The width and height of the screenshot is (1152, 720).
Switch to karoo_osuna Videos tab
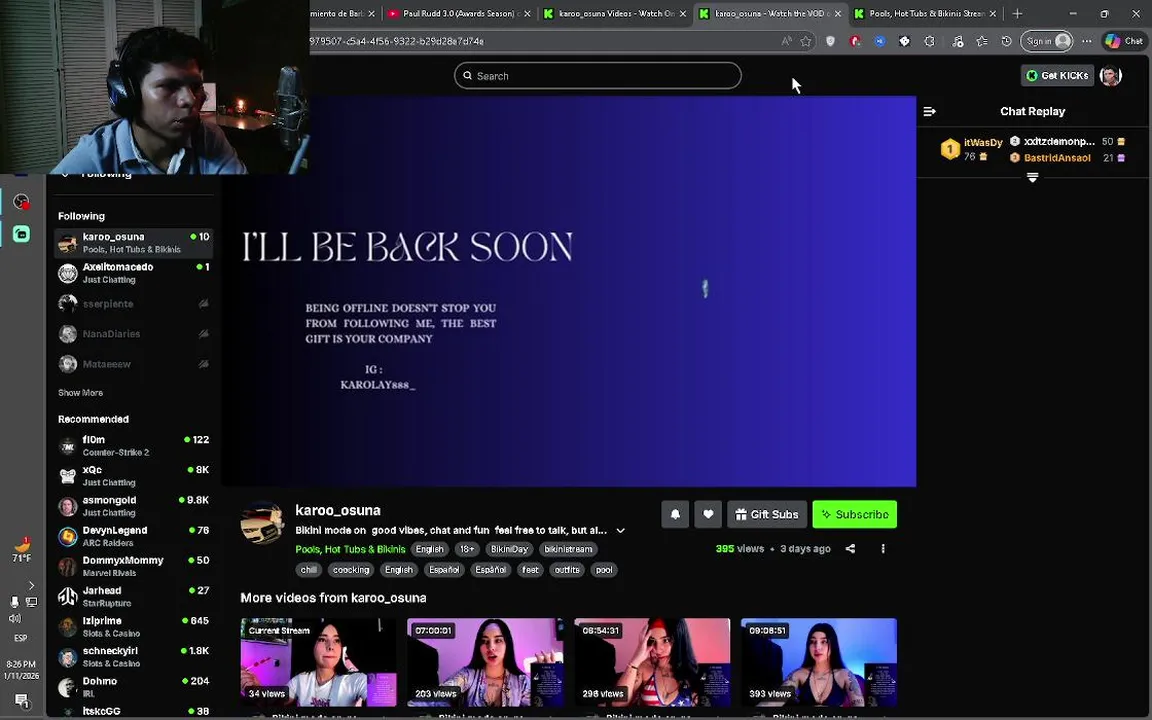coord(614,13)
